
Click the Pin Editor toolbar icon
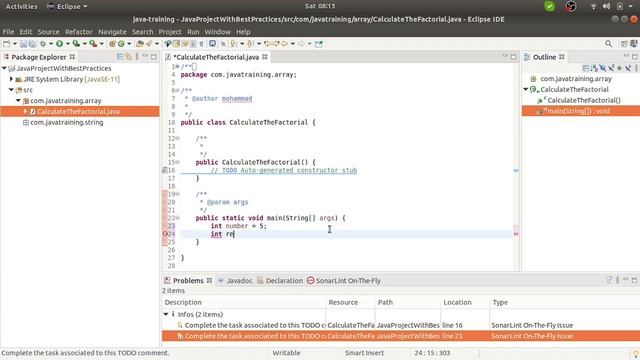pos(319,44)
